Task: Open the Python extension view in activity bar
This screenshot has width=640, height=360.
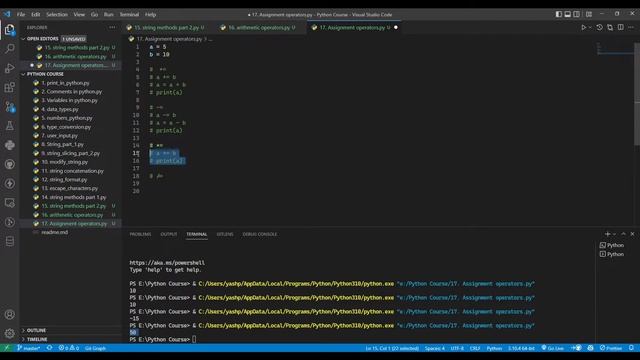Action: pyautogui.click(x=9, y=145)
